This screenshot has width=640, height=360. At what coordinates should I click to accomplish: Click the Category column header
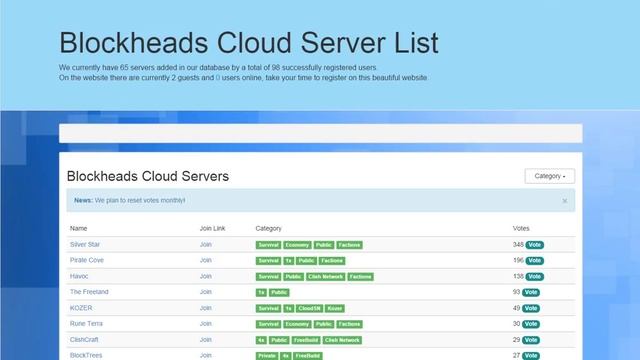click(269, 229)
